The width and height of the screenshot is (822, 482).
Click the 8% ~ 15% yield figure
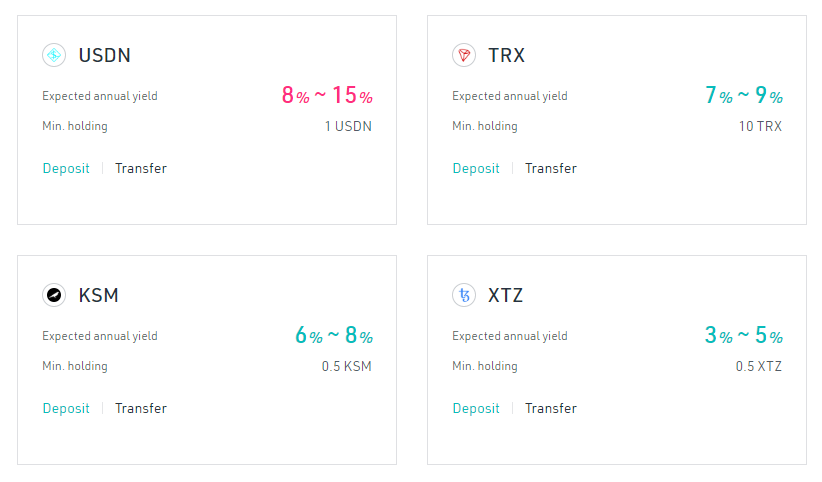[x=327, y=95]
